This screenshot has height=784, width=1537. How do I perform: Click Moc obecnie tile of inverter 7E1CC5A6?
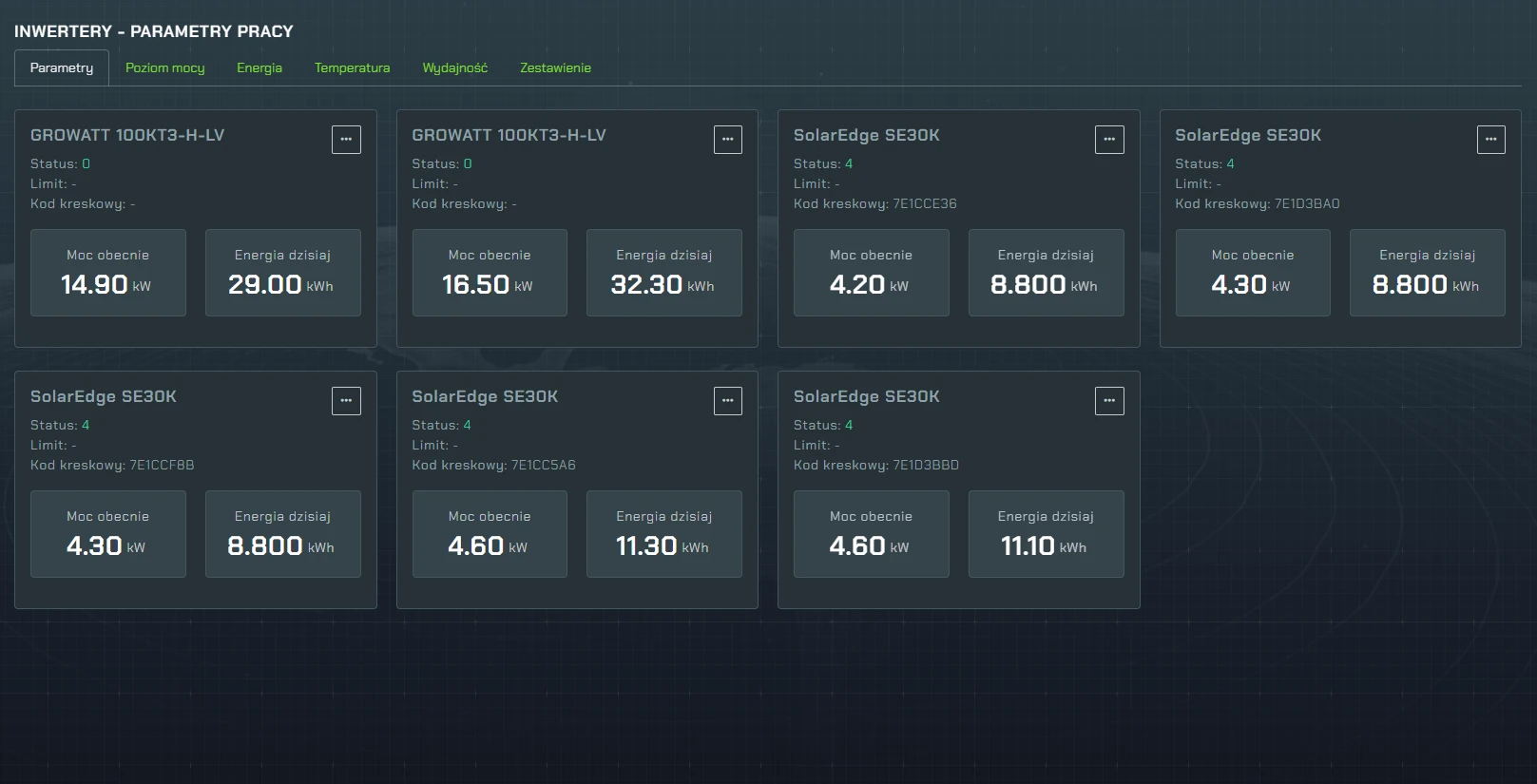click(490, 534)
